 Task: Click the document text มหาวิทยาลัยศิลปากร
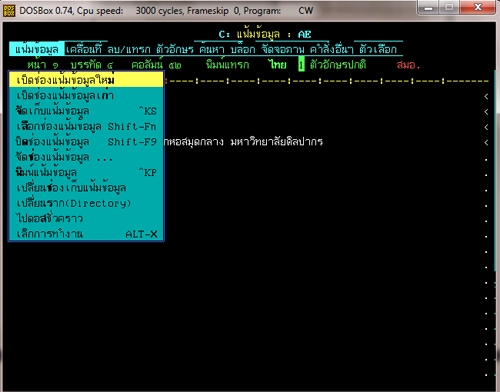[277, 142]
